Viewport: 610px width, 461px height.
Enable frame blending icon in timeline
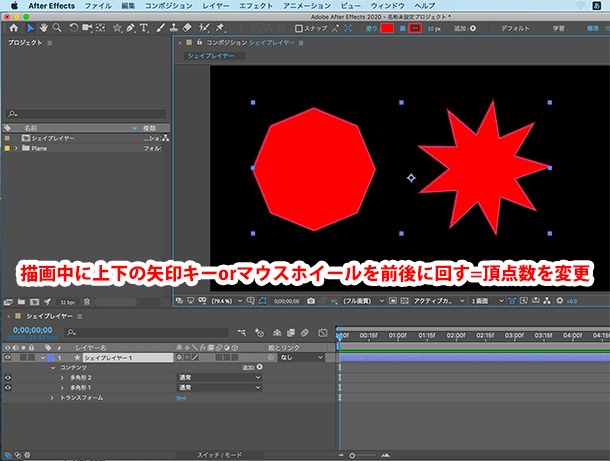291,333
